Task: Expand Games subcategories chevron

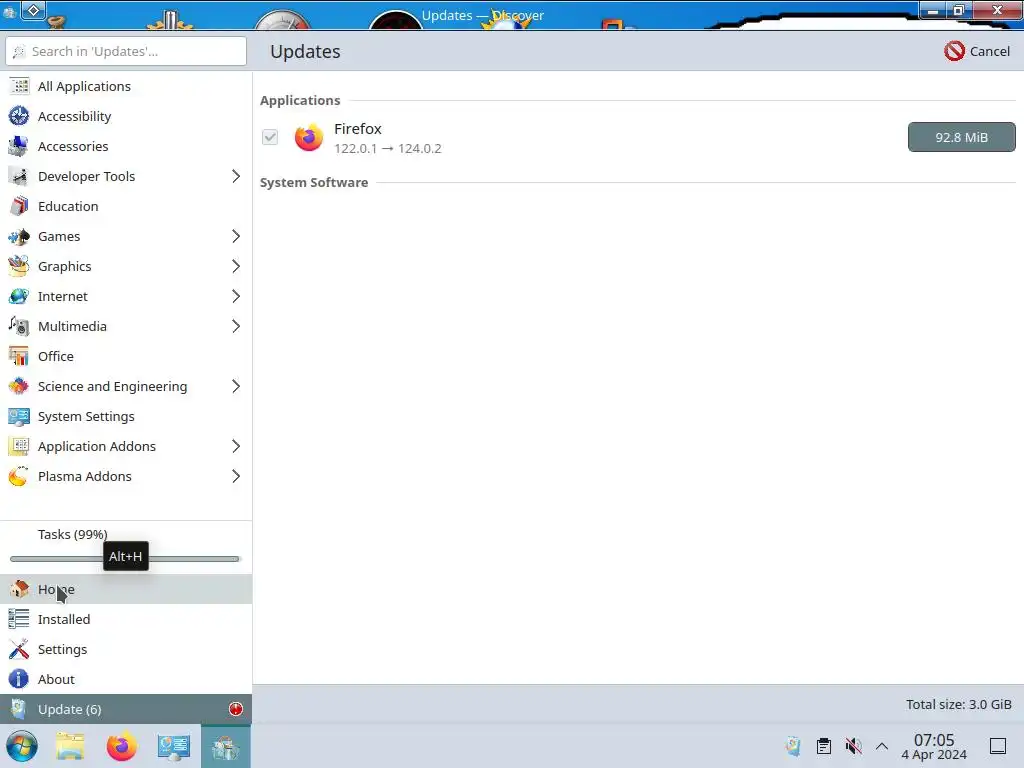Action: point(236,236)
